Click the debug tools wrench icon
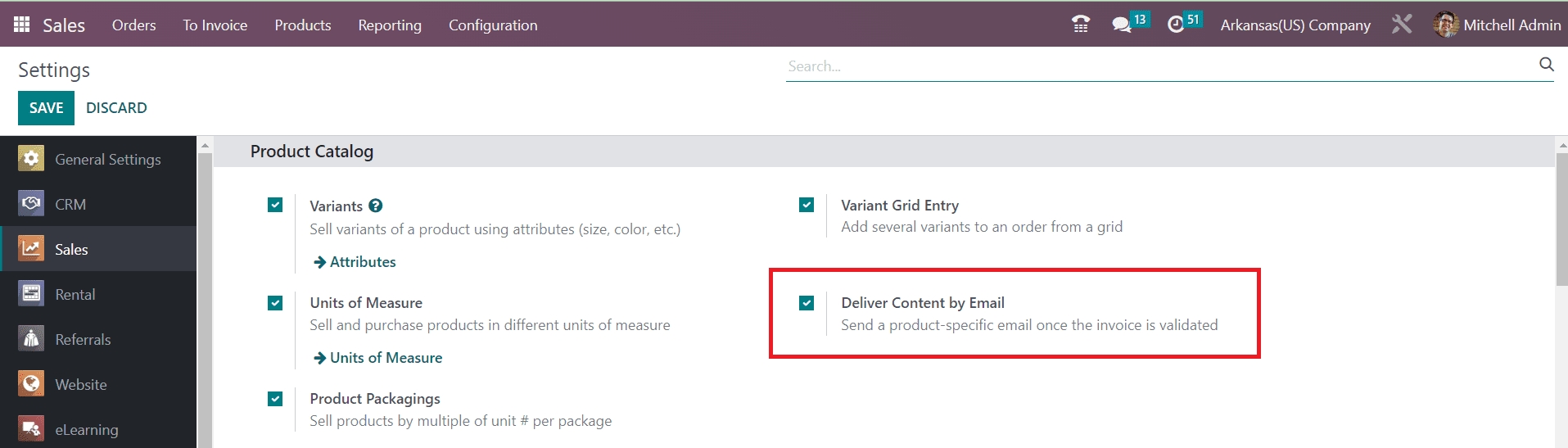 (1402, 25)
